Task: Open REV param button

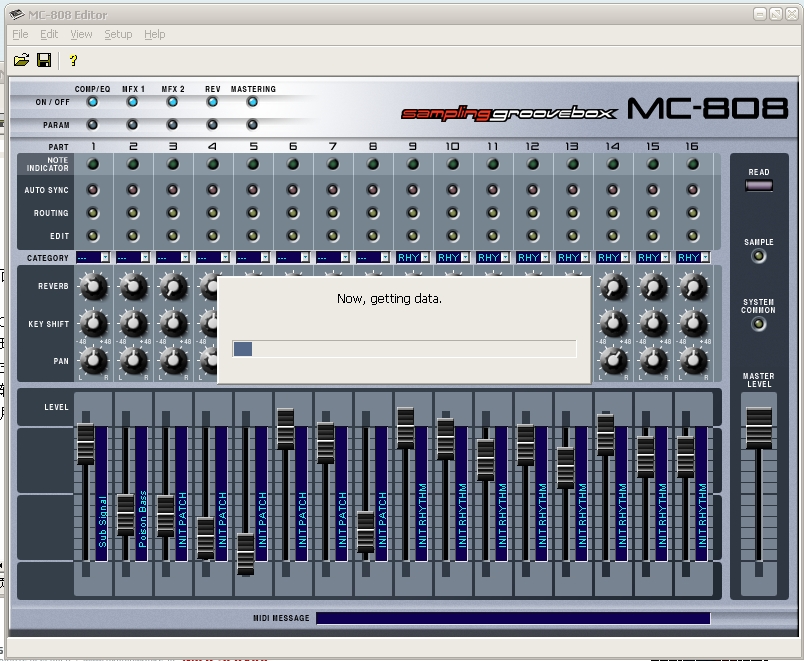Action: (x=212, y=125)
